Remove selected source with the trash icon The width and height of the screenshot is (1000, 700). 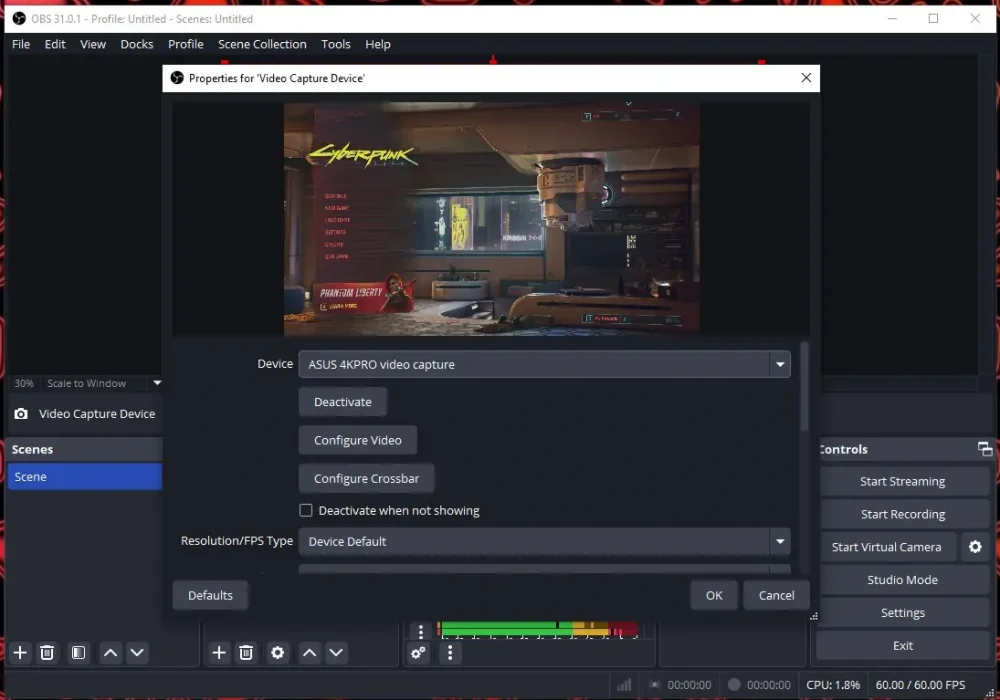click(x=246, y=652)
